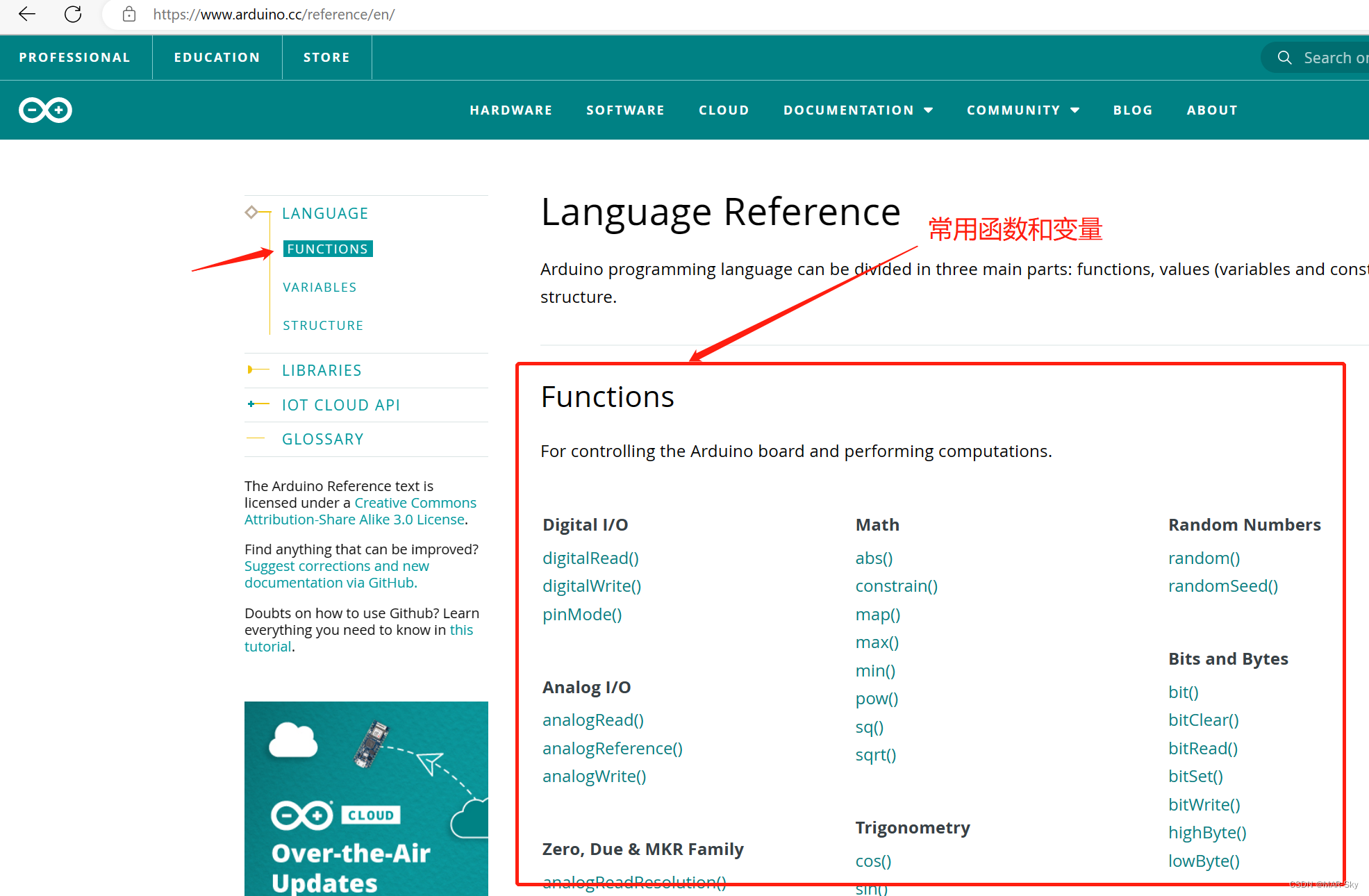This screenshot has height=896, width=1369.
Task: Click the Cloud Over-the-Air Updates banner
Action: 366,799
